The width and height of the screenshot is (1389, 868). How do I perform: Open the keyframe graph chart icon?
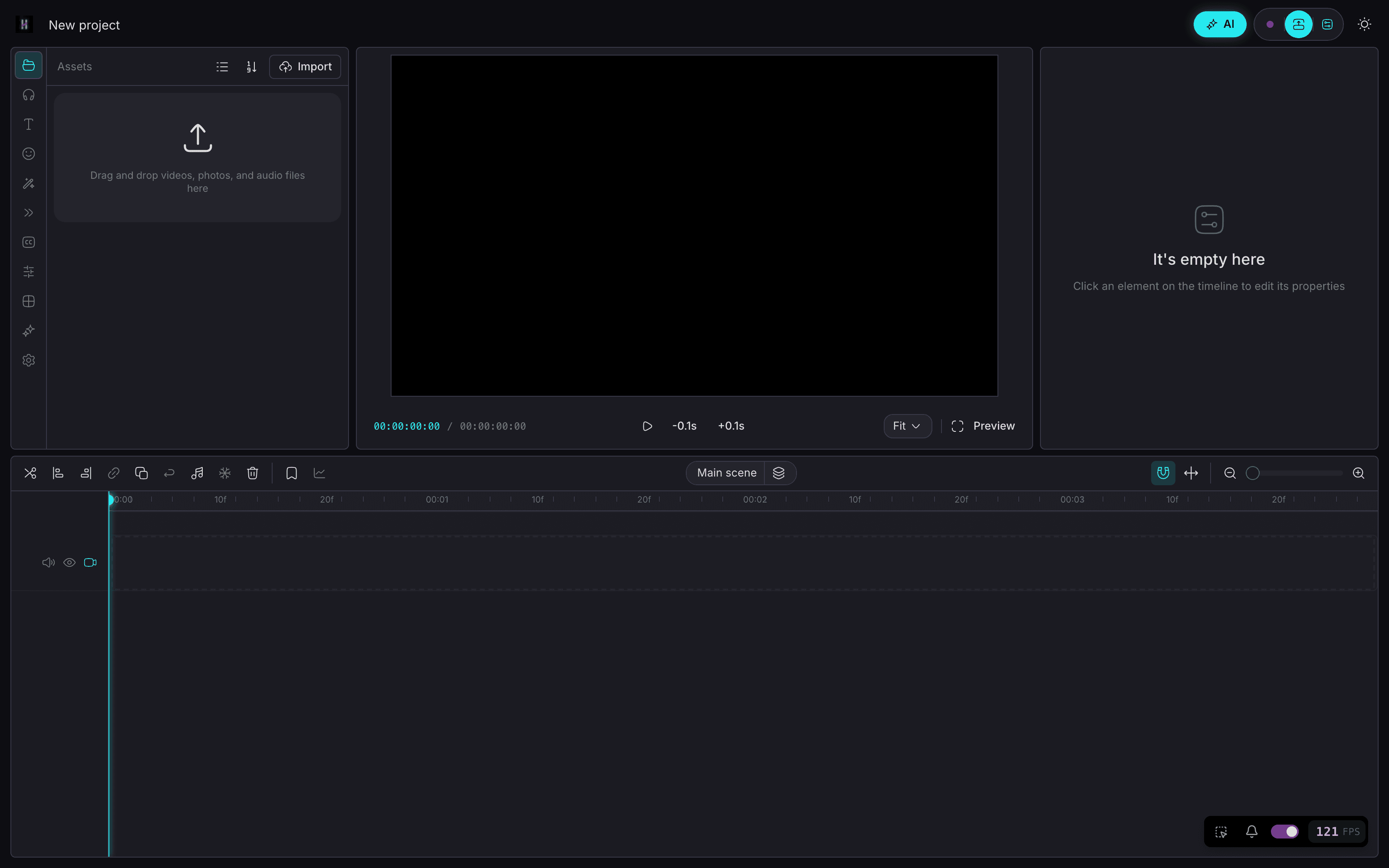[319, 473]
